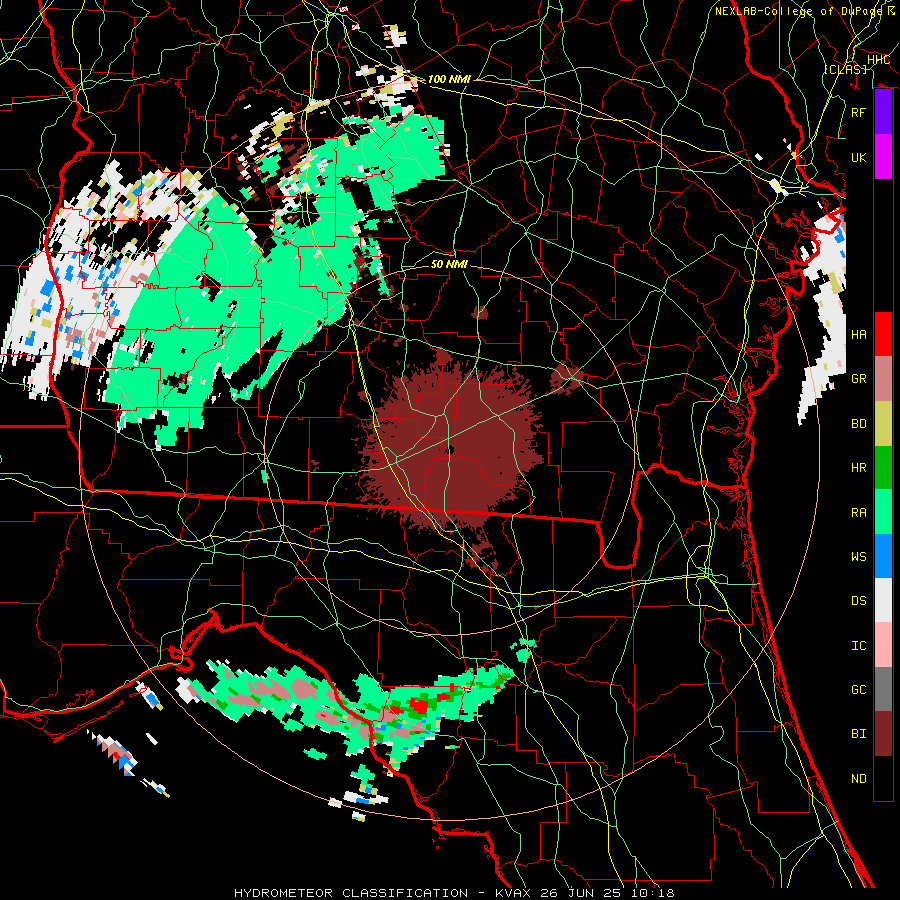Click the HA red legend swatch
Screen dimensions: 900x900
(883, 334)
